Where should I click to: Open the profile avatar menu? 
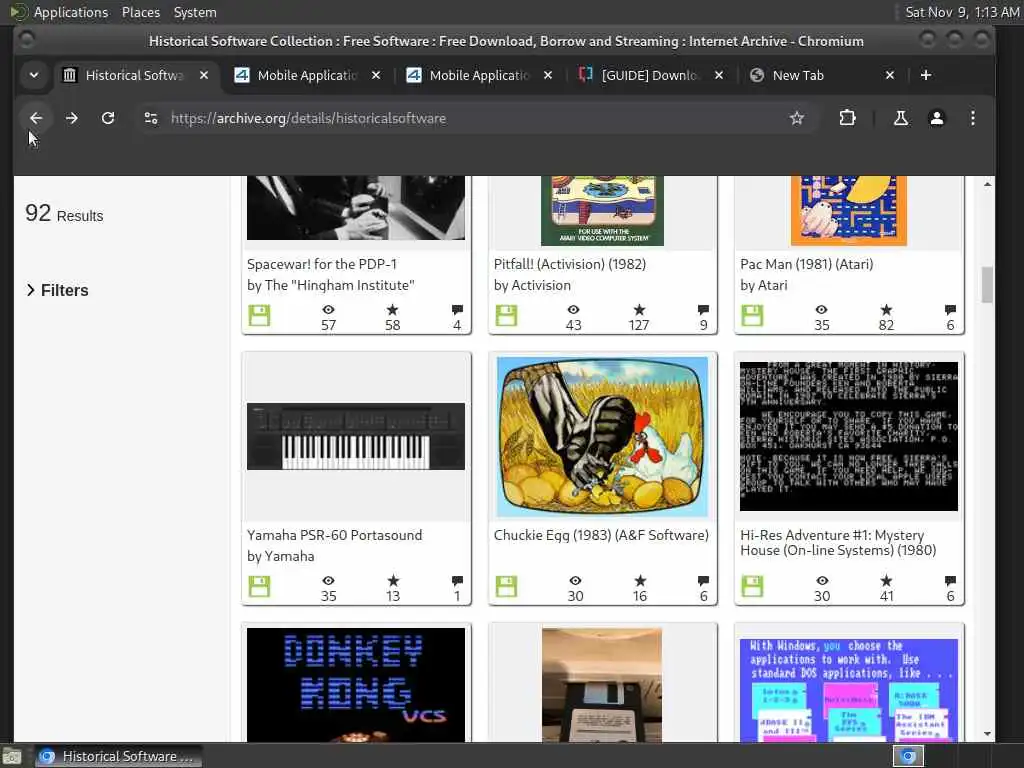936,118
